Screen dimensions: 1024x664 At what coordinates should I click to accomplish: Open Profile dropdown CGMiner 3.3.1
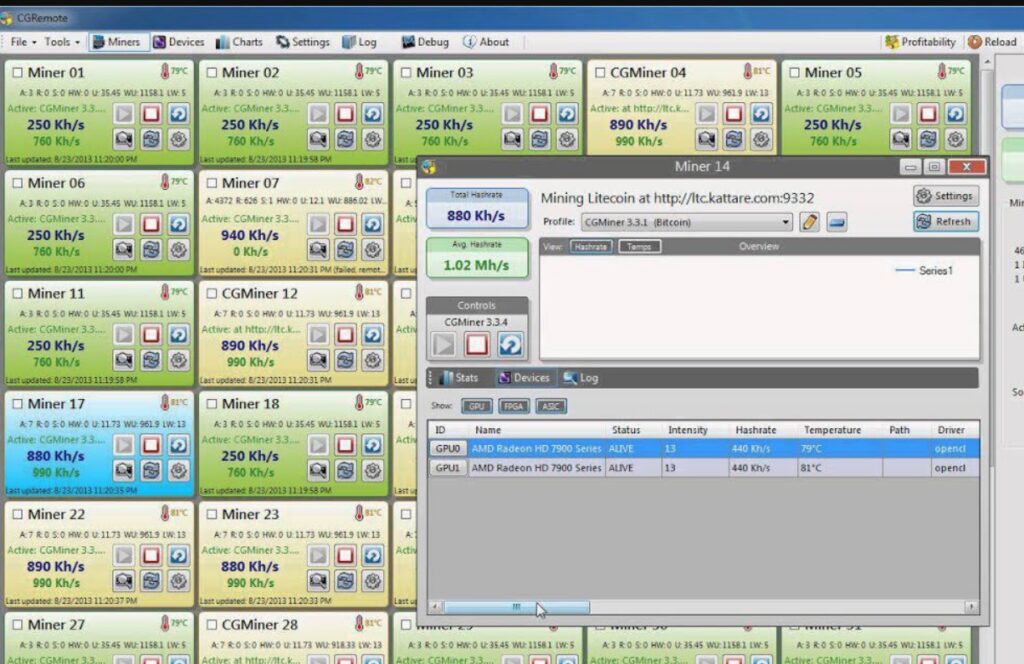[686, 222]
